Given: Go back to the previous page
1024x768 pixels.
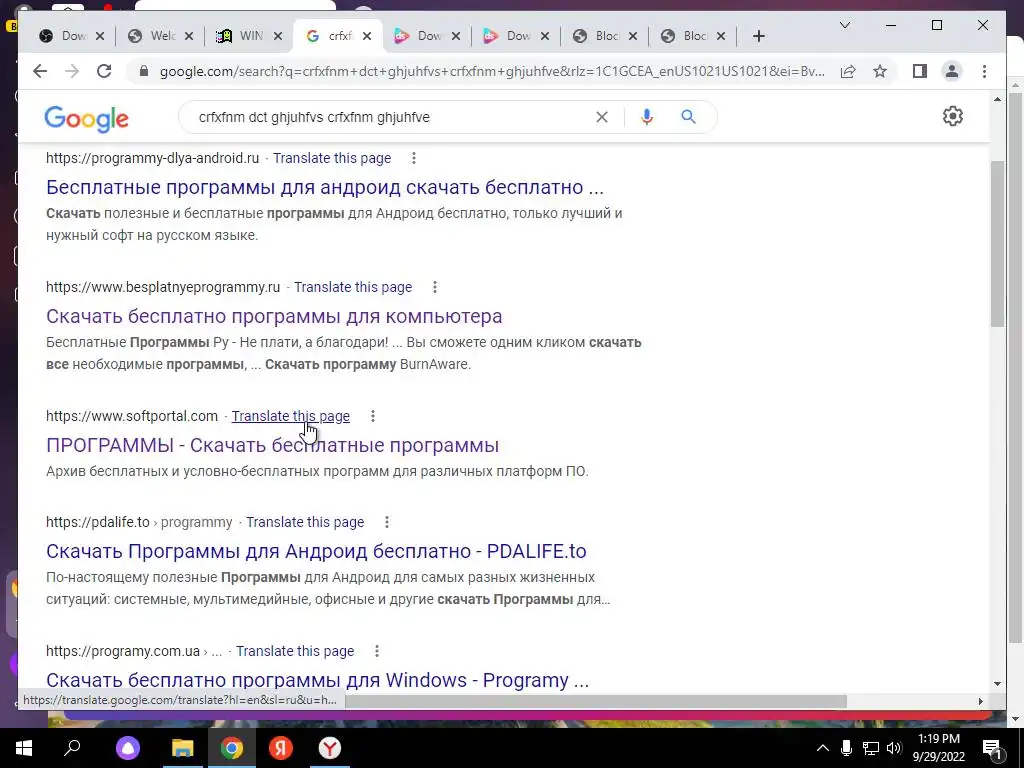Looking at the screenshot, I should (x=40, y=71).
